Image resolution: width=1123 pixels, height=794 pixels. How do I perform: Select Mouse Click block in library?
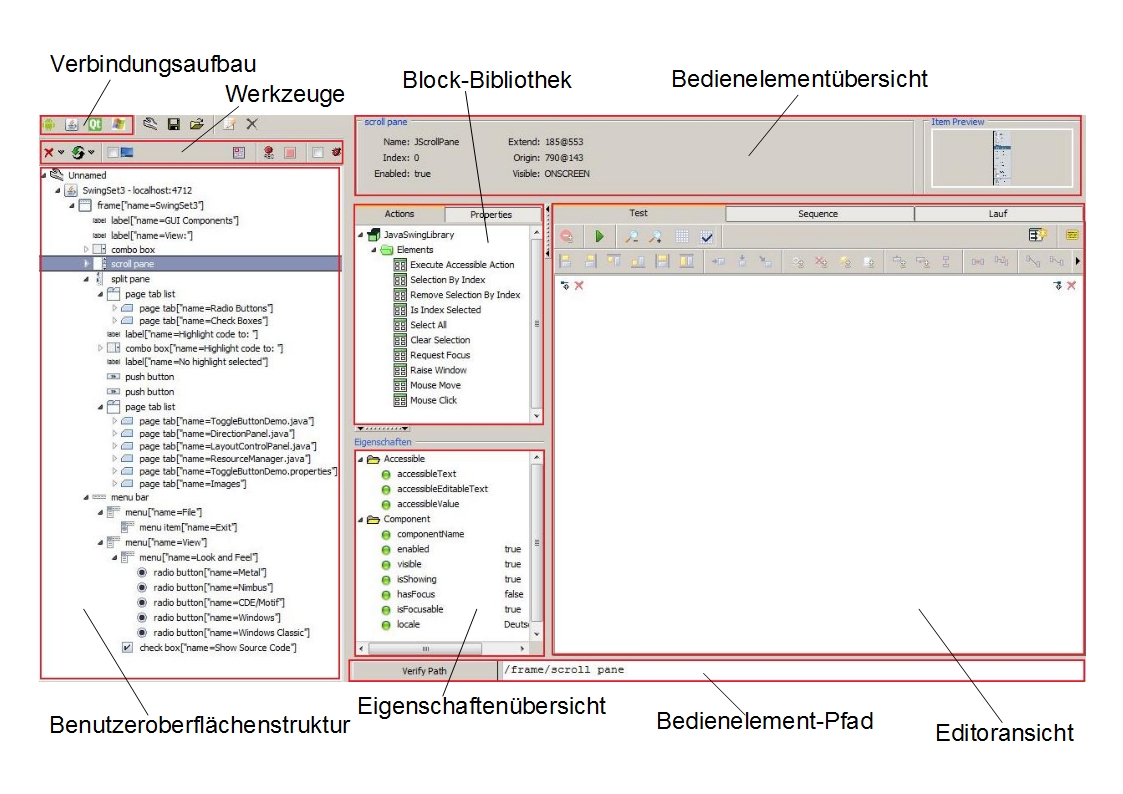point(432,400)
